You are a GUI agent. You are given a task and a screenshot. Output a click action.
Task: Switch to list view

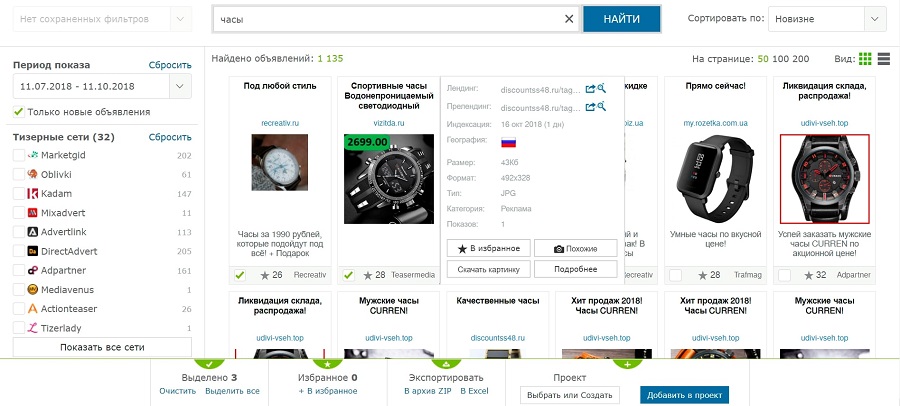883,59
